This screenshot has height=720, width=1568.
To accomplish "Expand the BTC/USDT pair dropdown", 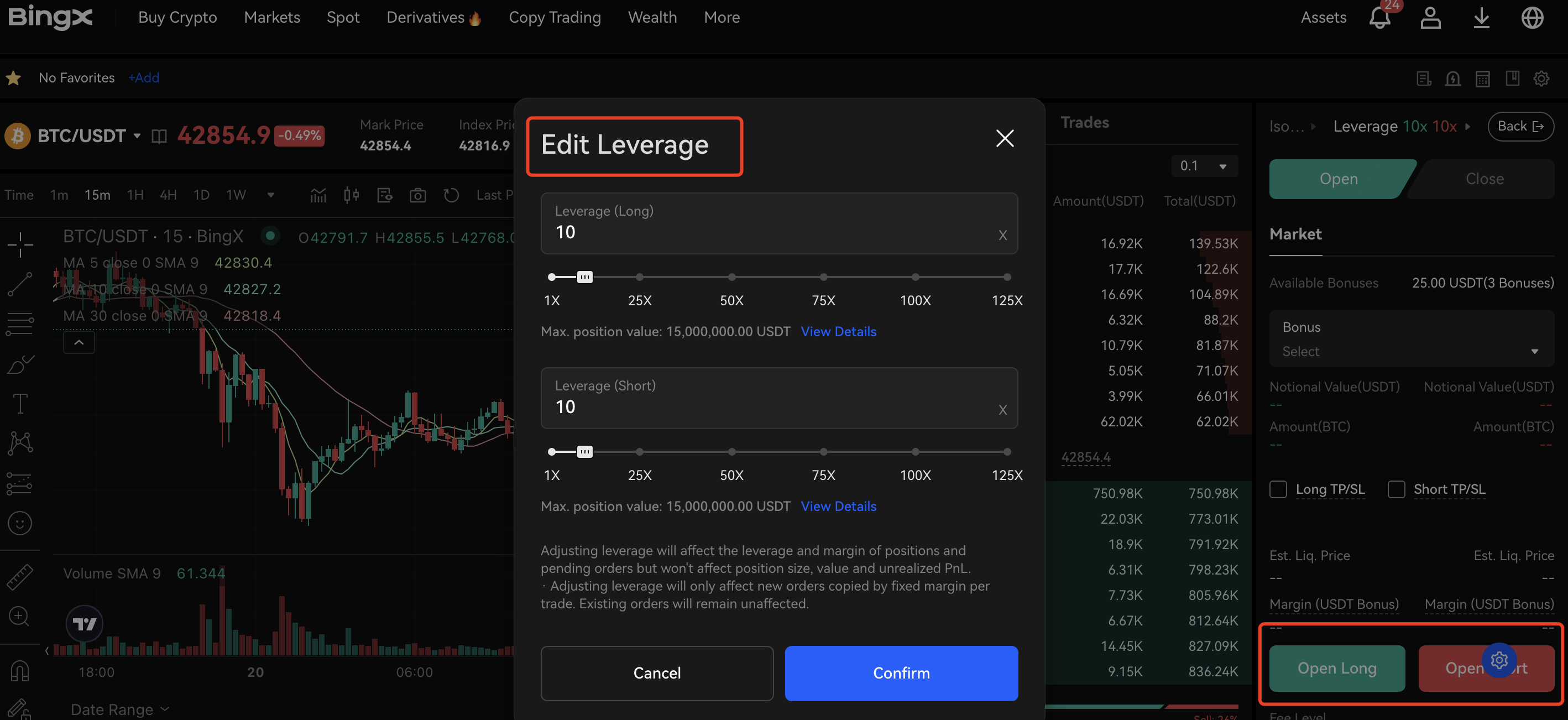I will (x=137, y=135).
